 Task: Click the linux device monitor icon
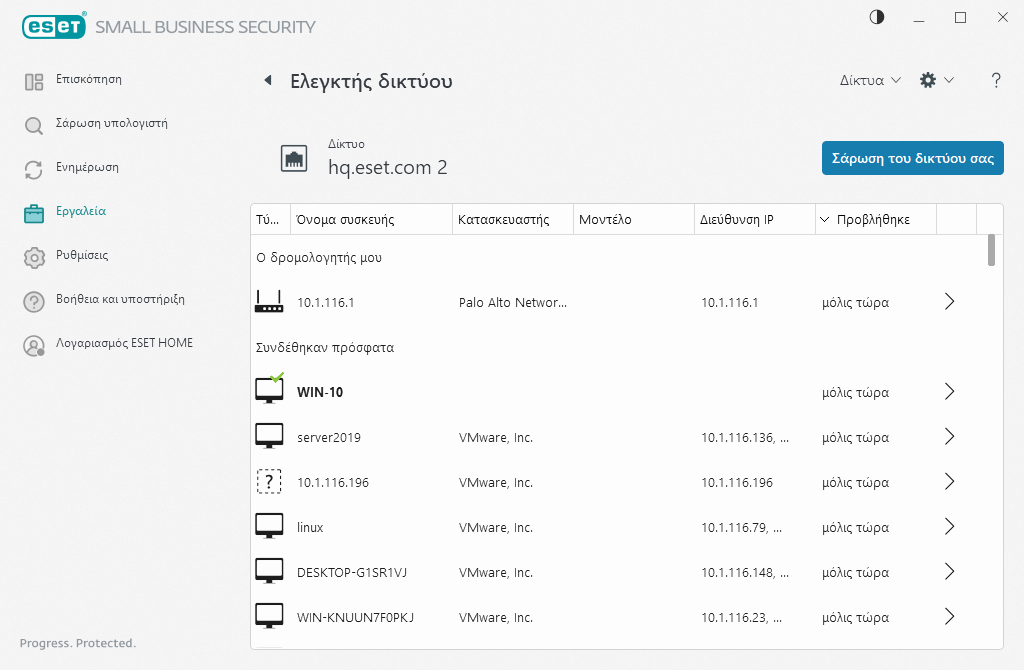269,526
